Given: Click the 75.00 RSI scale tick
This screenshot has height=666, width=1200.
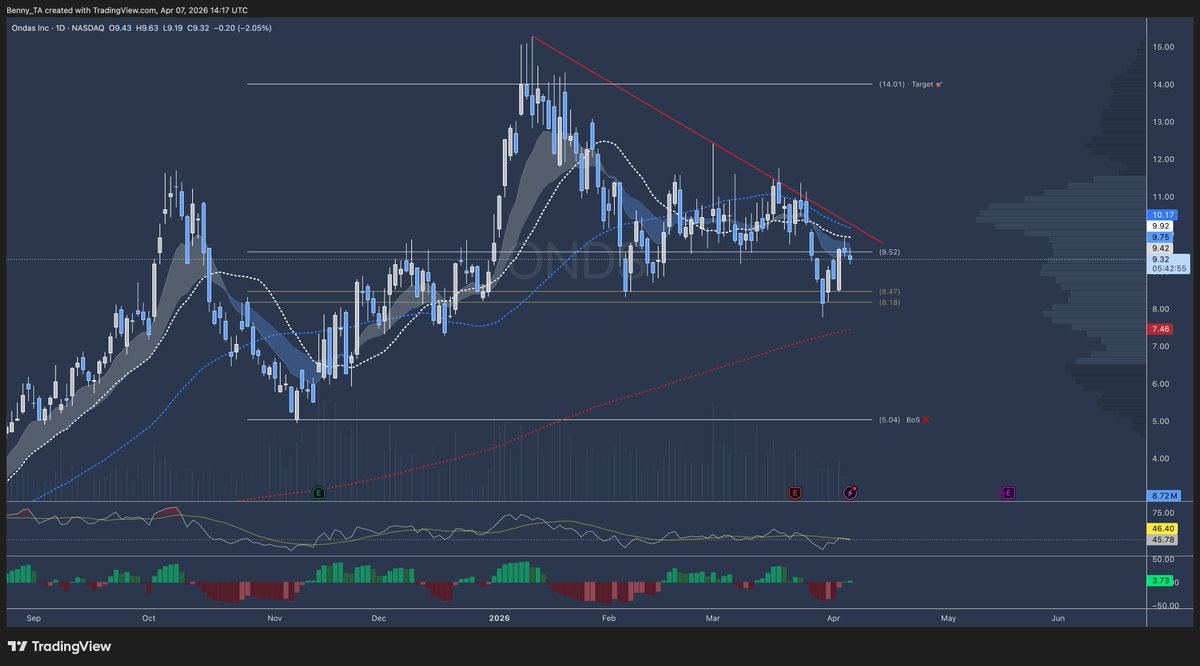Looking at the screenshot, I should pyautogui.click(x=1163, y=511).
